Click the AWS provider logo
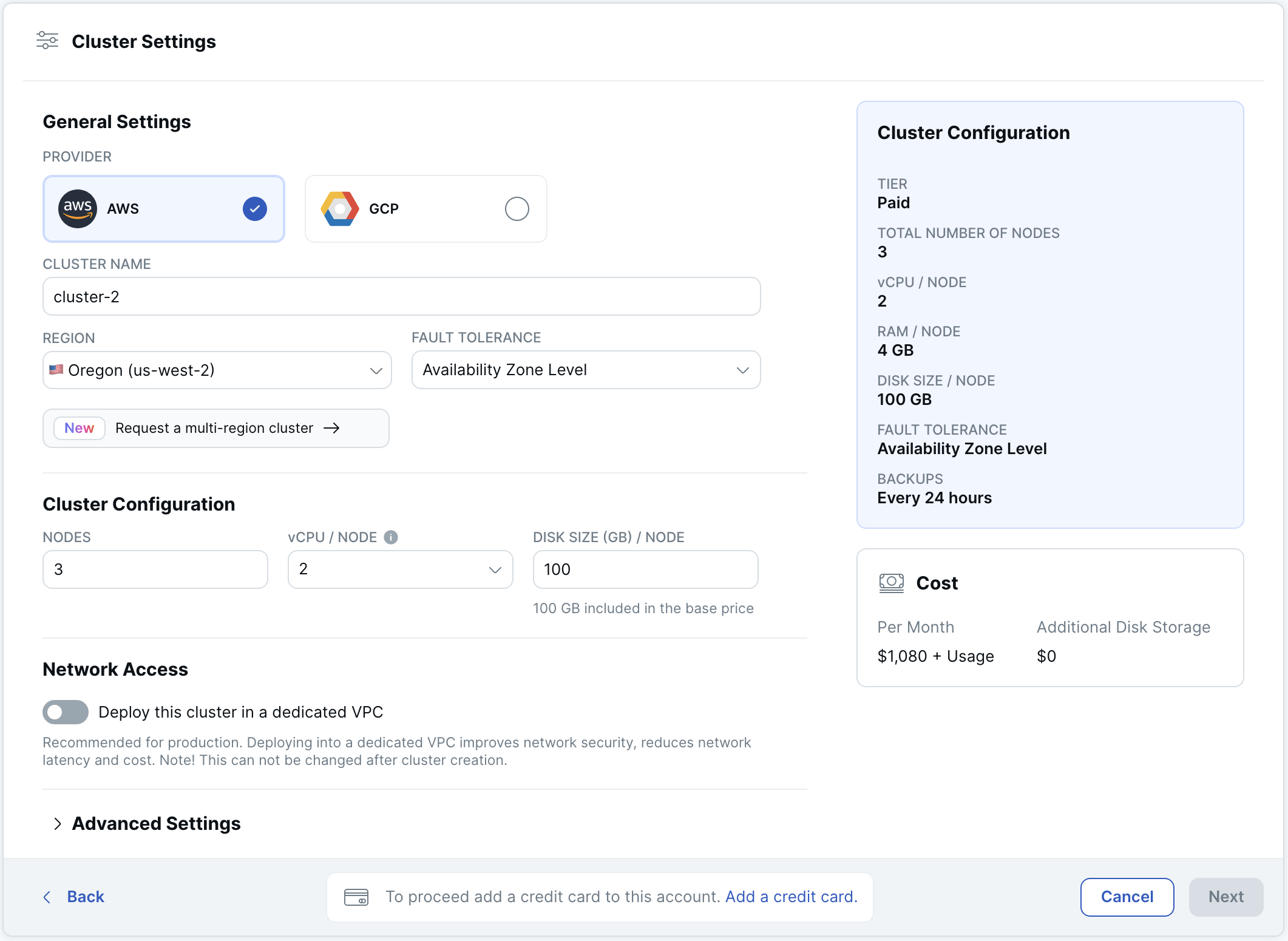 click(78, 208)
